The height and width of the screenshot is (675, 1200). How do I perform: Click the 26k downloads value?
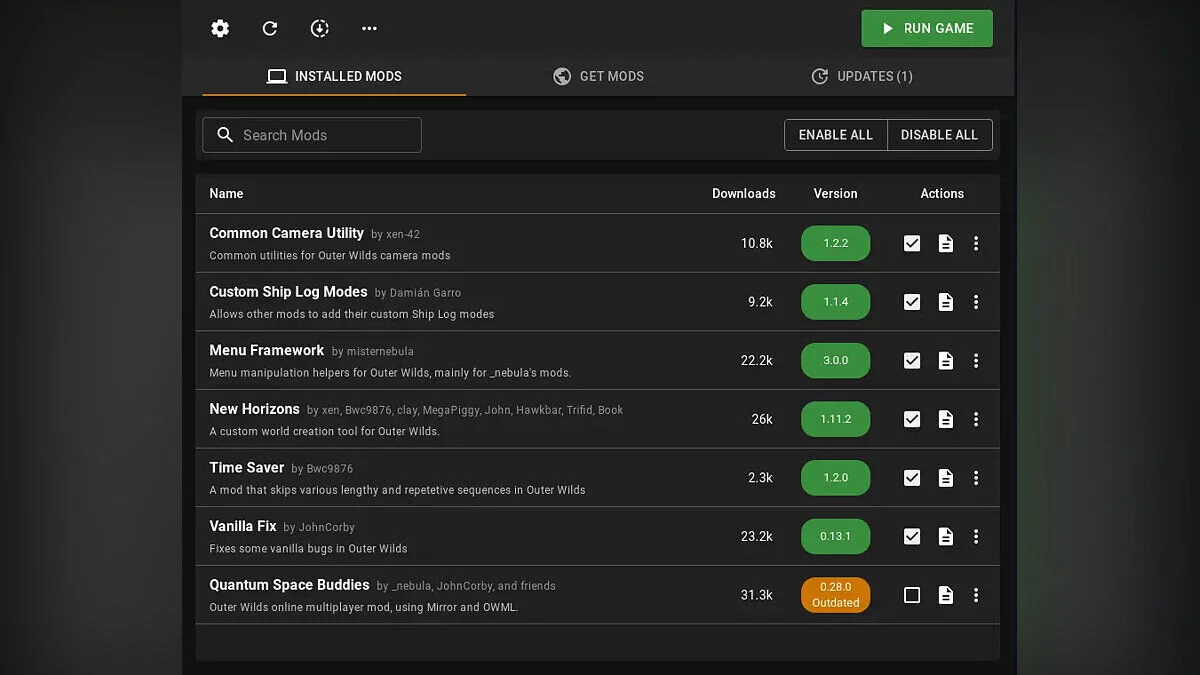tap(762, 419)
